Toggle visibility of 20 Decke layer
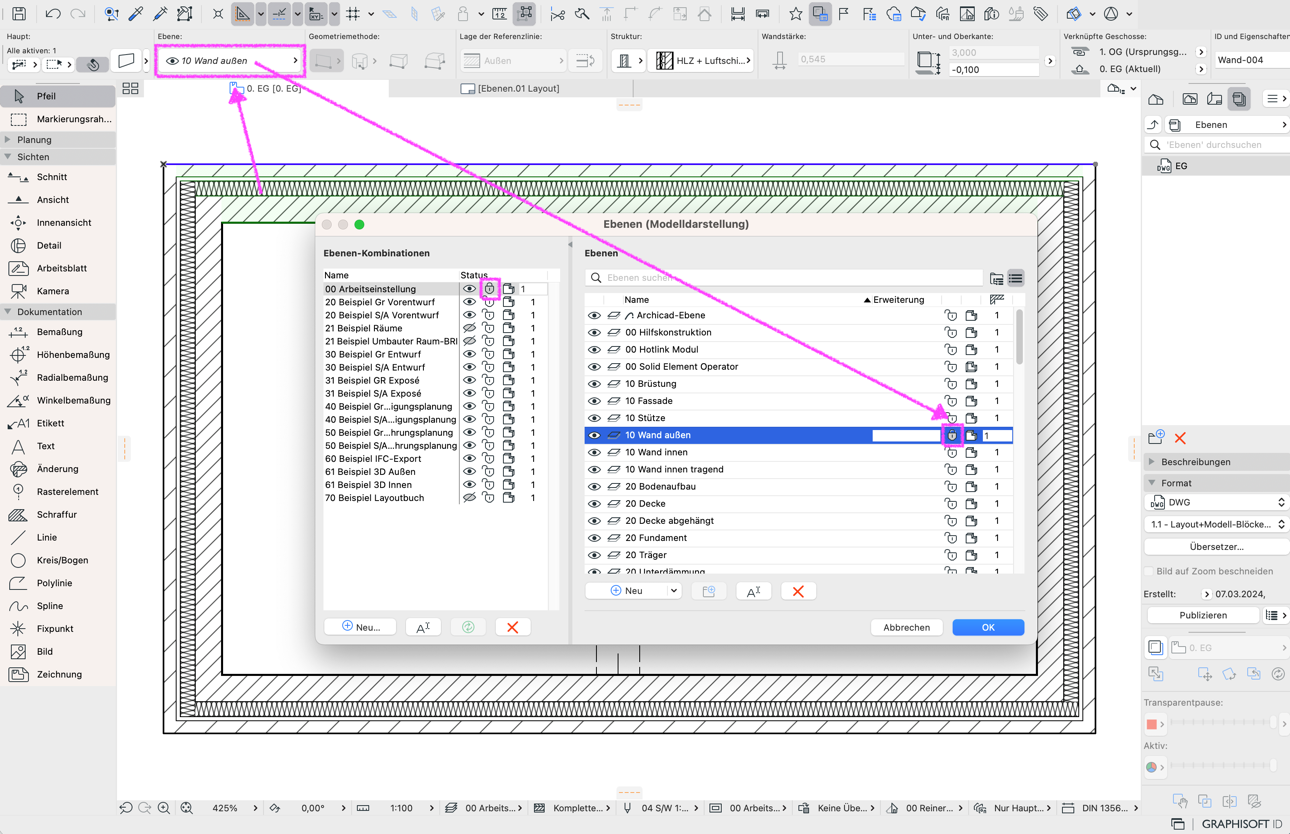This screenshot has width=1290, height=834. (x=594, y=504)
